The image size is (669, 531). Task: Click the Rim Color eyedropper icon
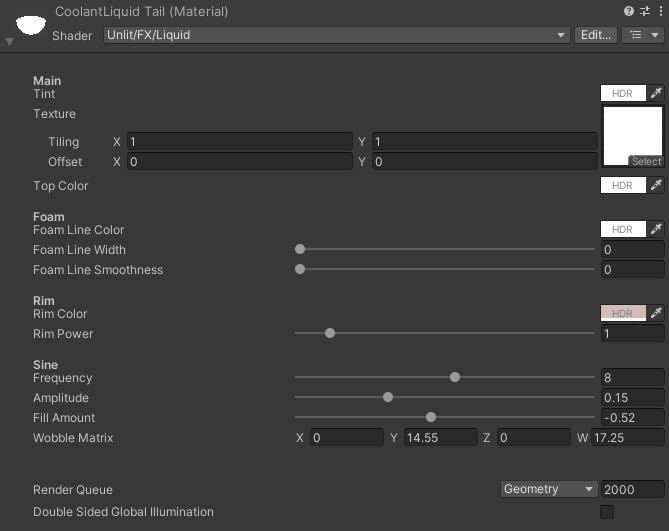pyautogui.click(x=656, y=313)
